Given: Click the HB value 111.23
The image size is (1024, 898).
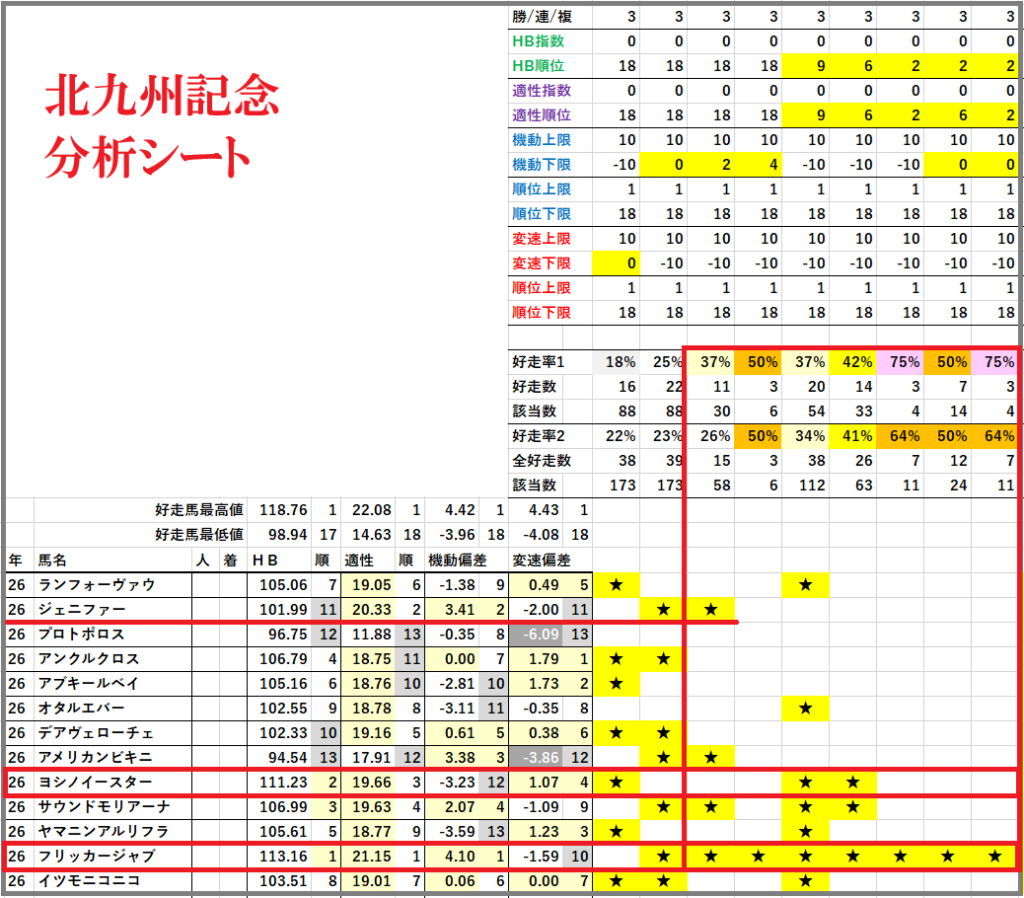Looking at the screenshot, I should coord(283,782).
